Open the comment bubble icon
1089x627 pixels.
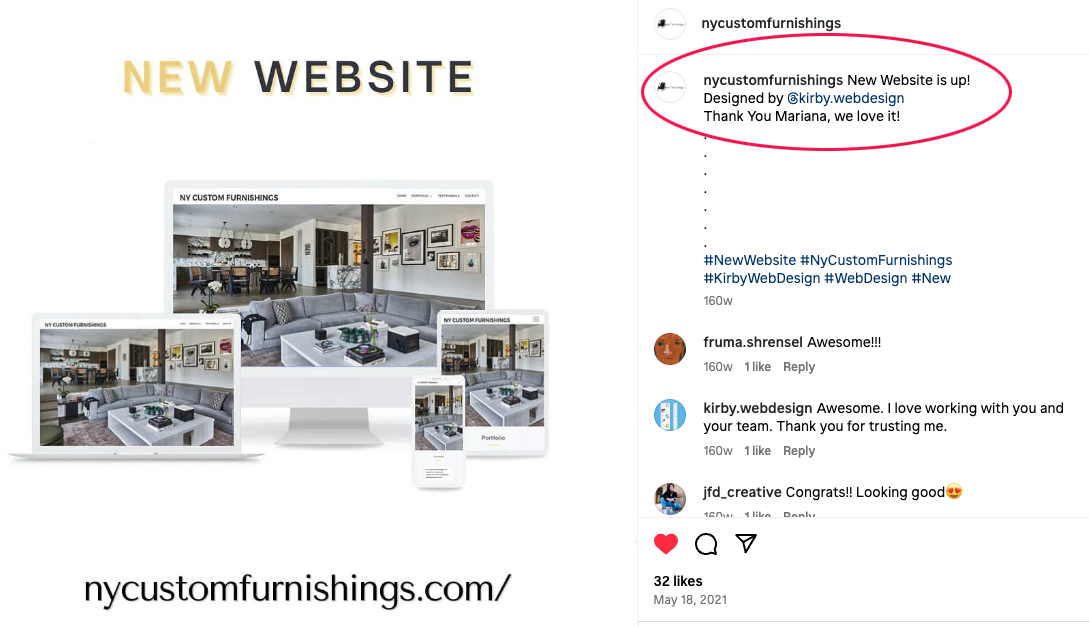tap(706, 544)
